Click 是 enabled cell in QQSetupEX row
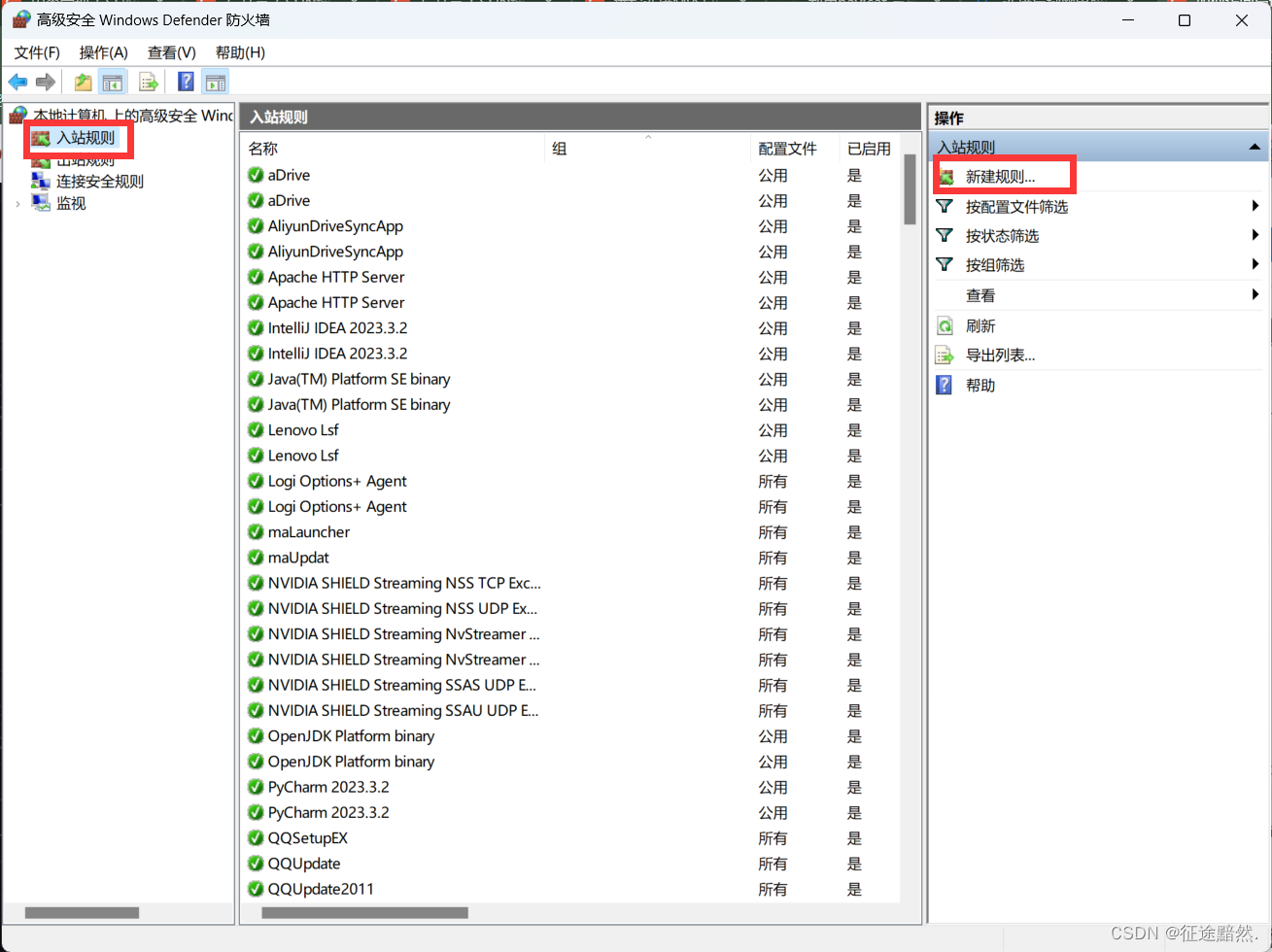Image resolution: width=1272 pixels, height=952 pixels. [x=854, y=837]
